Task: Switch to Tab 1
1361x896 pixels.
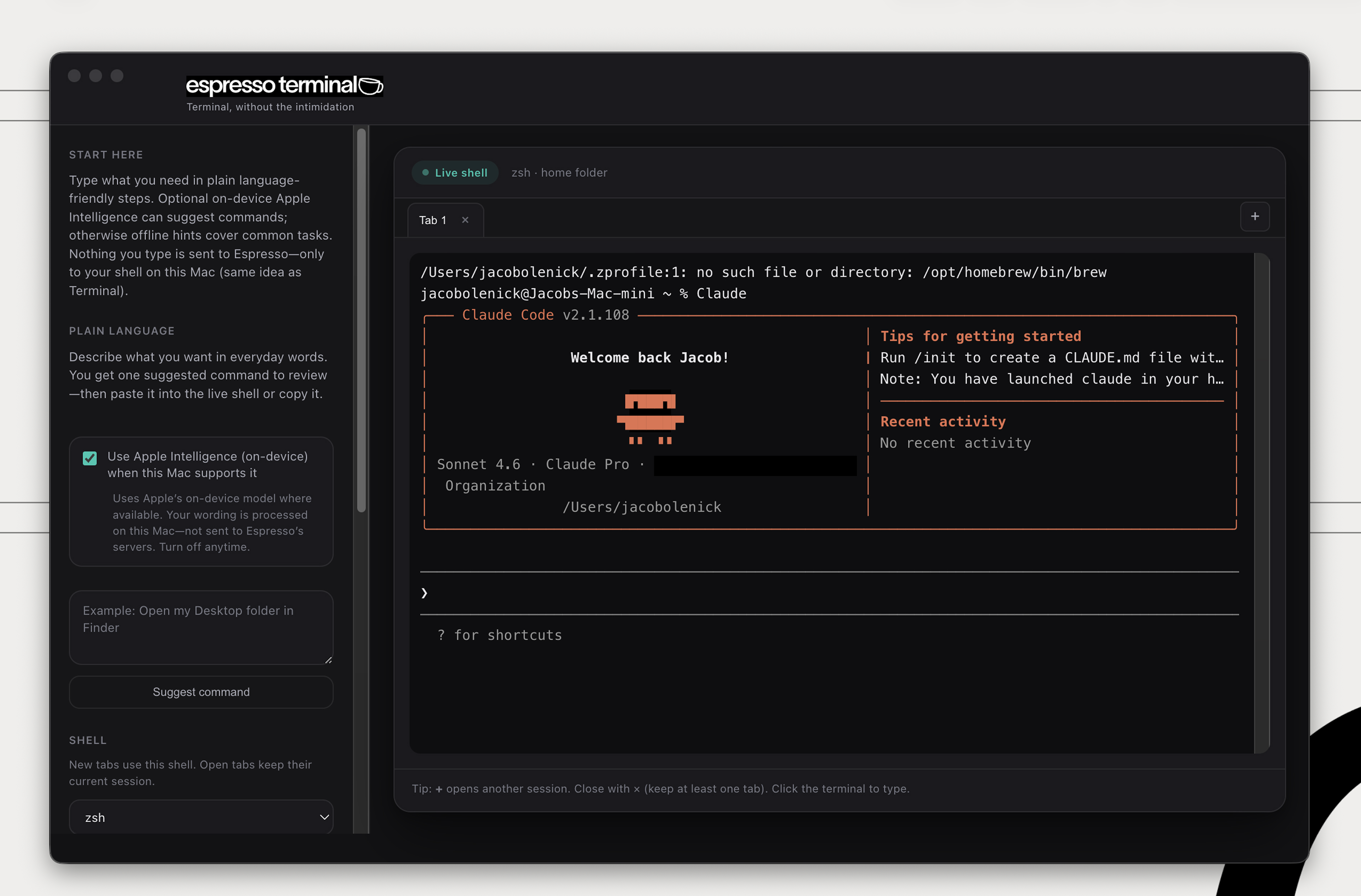Action: tap(433, 220)
